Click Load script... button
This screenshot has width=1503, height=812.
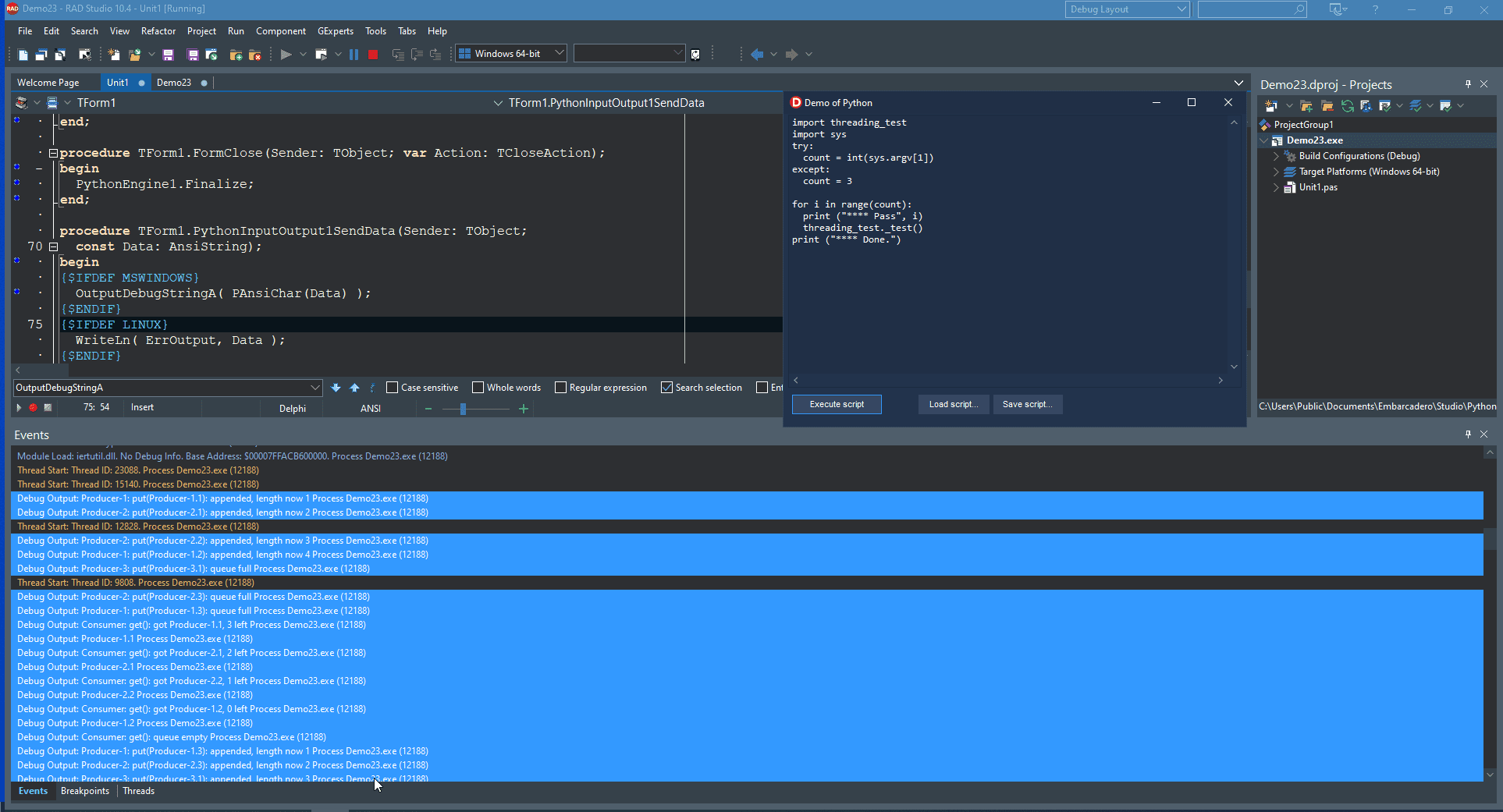[954, 404]
